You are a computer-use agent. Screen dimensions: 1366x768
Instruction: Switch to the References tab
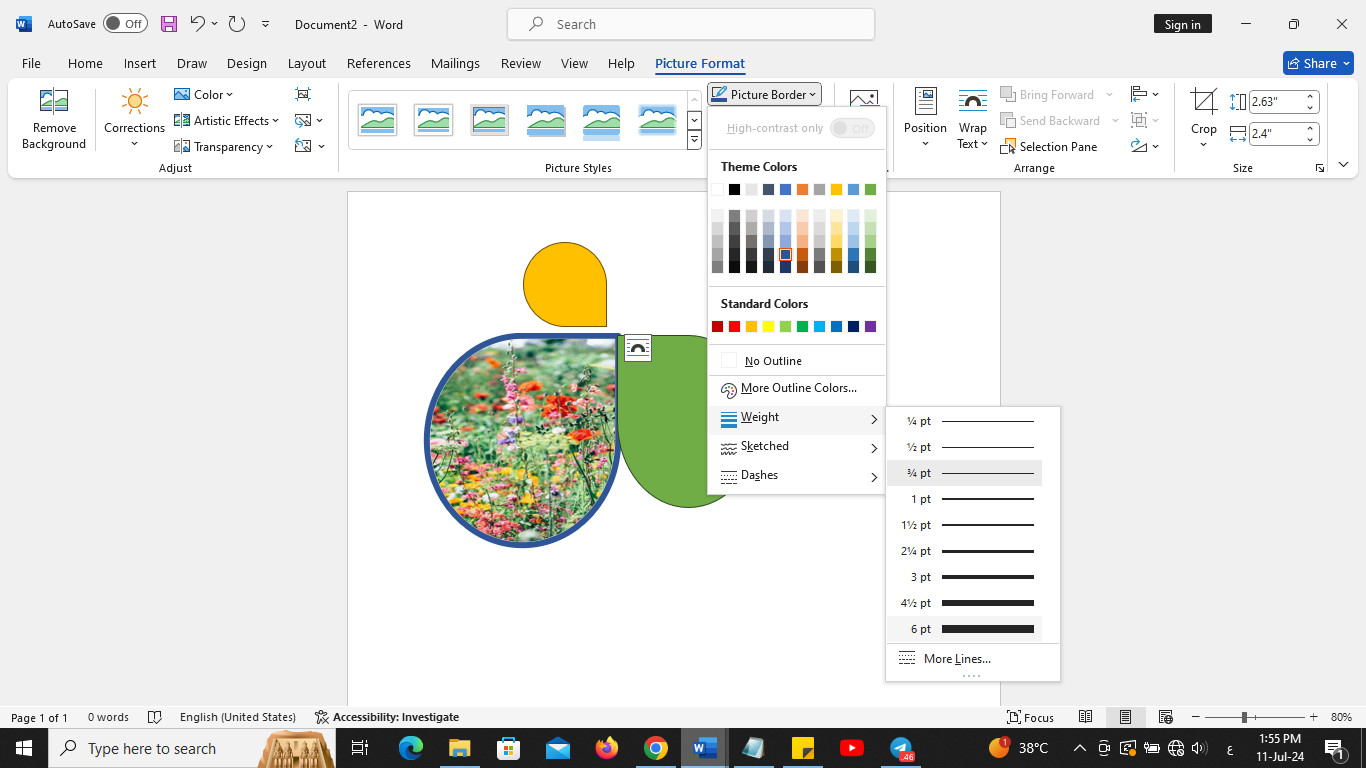379,63
